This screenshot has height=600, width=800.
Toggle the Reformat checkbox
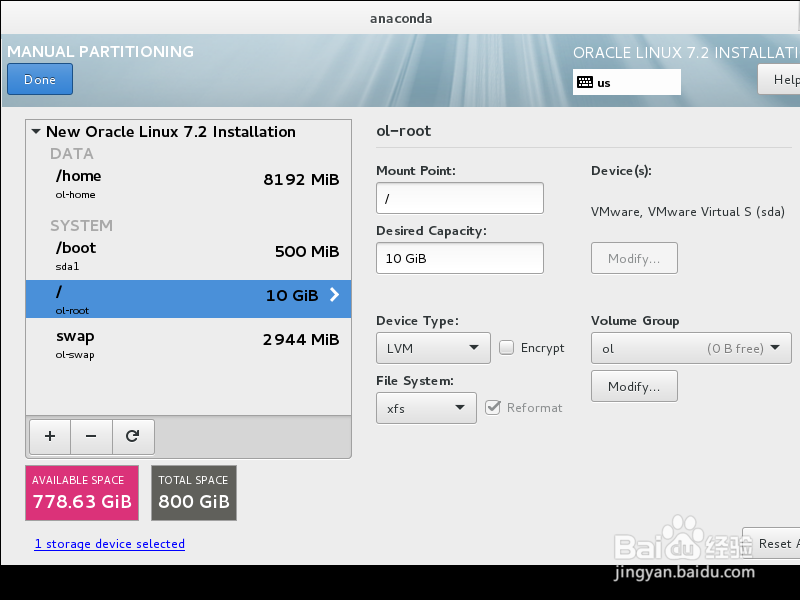[493, 407]
